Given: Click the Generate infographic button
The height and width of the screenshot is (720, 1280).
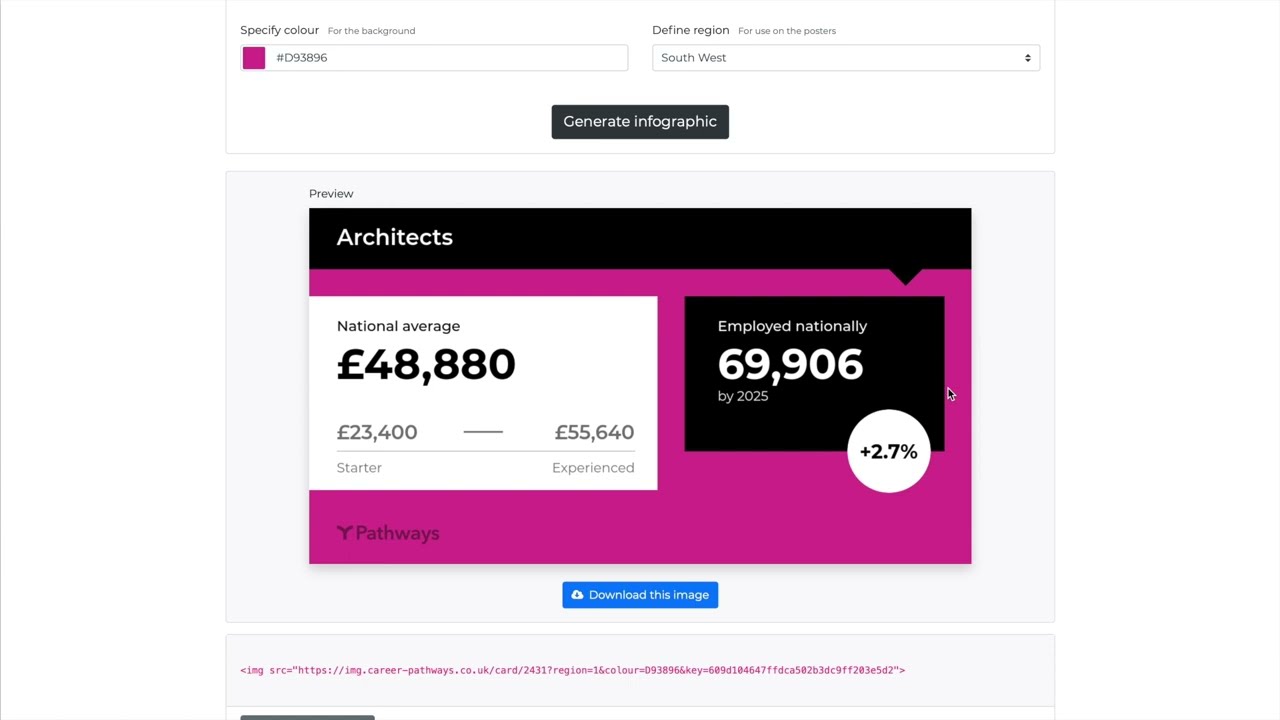Looking at the screenshot, I should coord(640,122).
